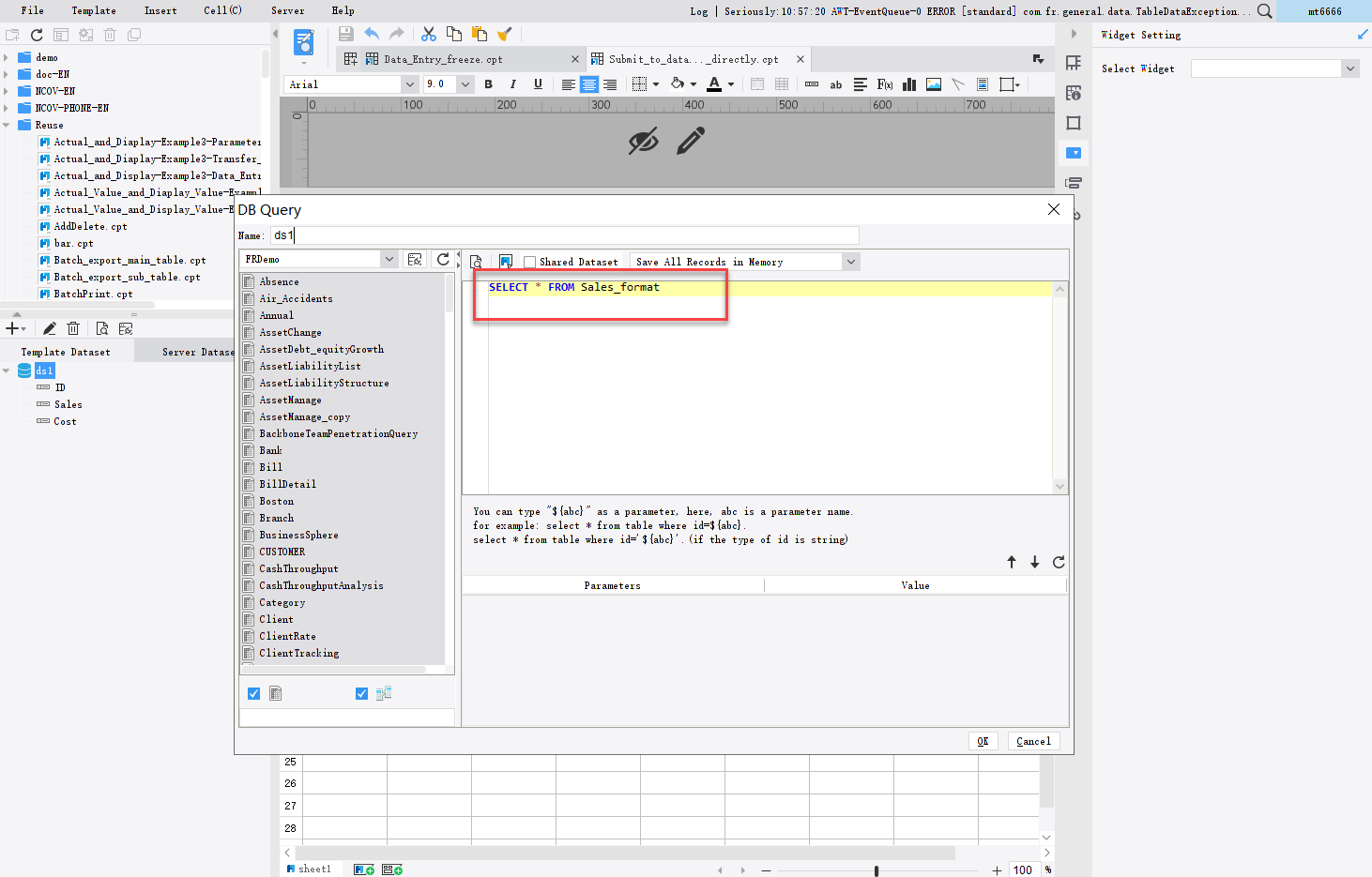This screenshot has height=877, width=1372.
Task: Select the CUSTOMER table in the list
Action: click(282, 552)
